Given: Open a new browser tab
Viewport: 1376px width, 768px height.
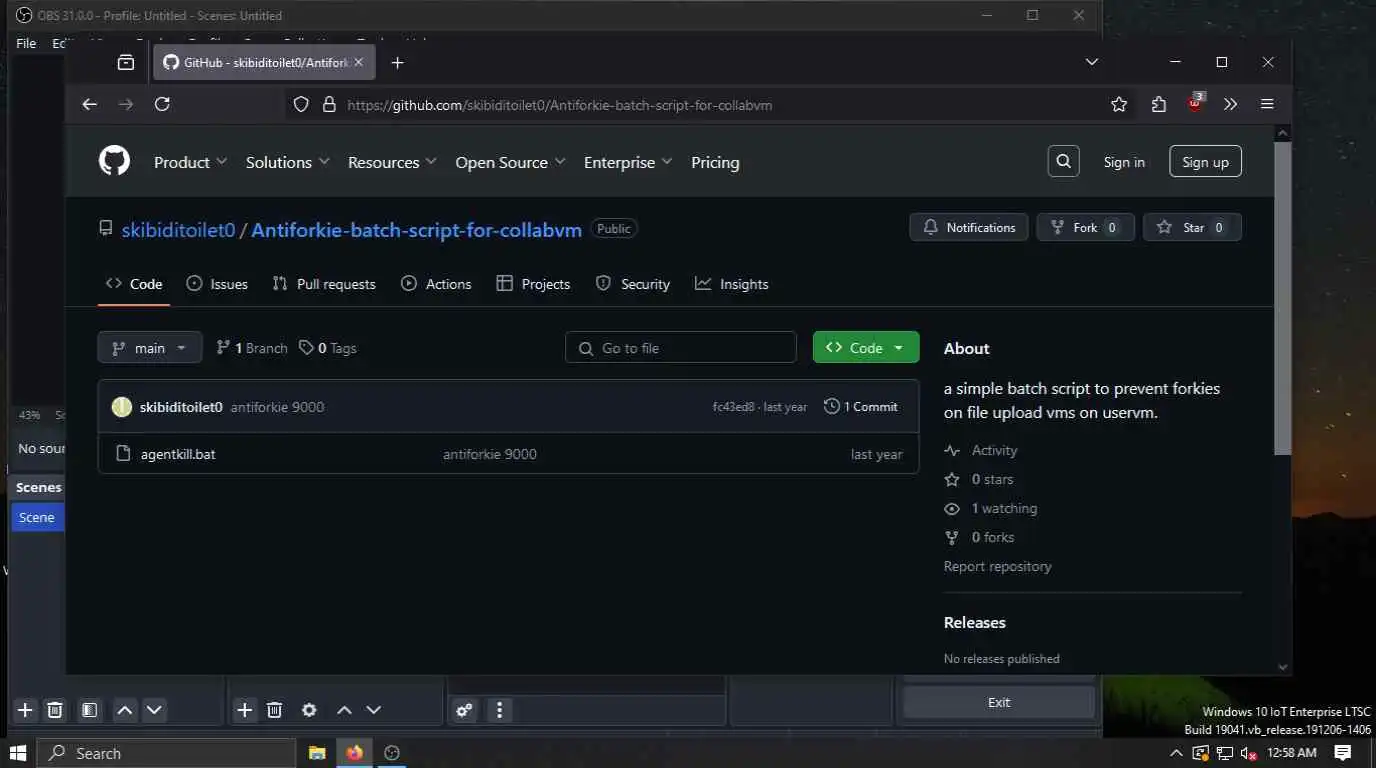Looking at the screenshot, I should (397, 62).
